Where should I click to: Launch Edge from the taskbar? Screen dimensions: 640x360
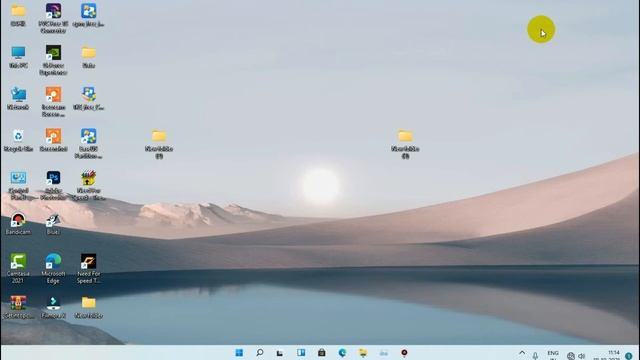342,353
